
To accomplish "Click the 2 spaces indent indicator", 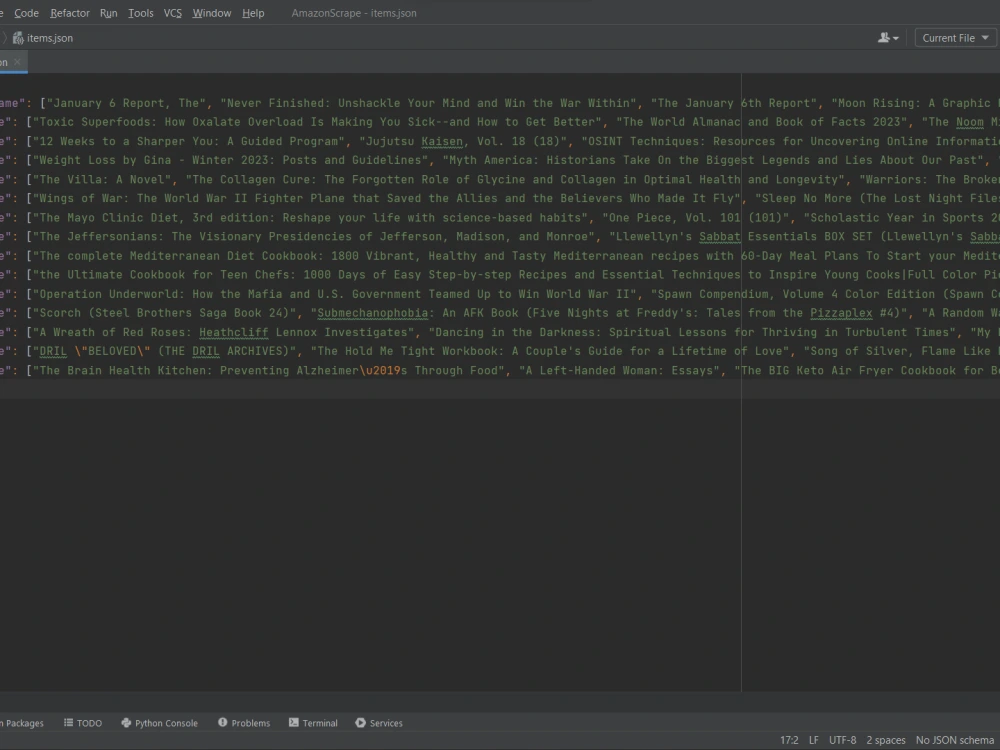I will pos(884,739).
